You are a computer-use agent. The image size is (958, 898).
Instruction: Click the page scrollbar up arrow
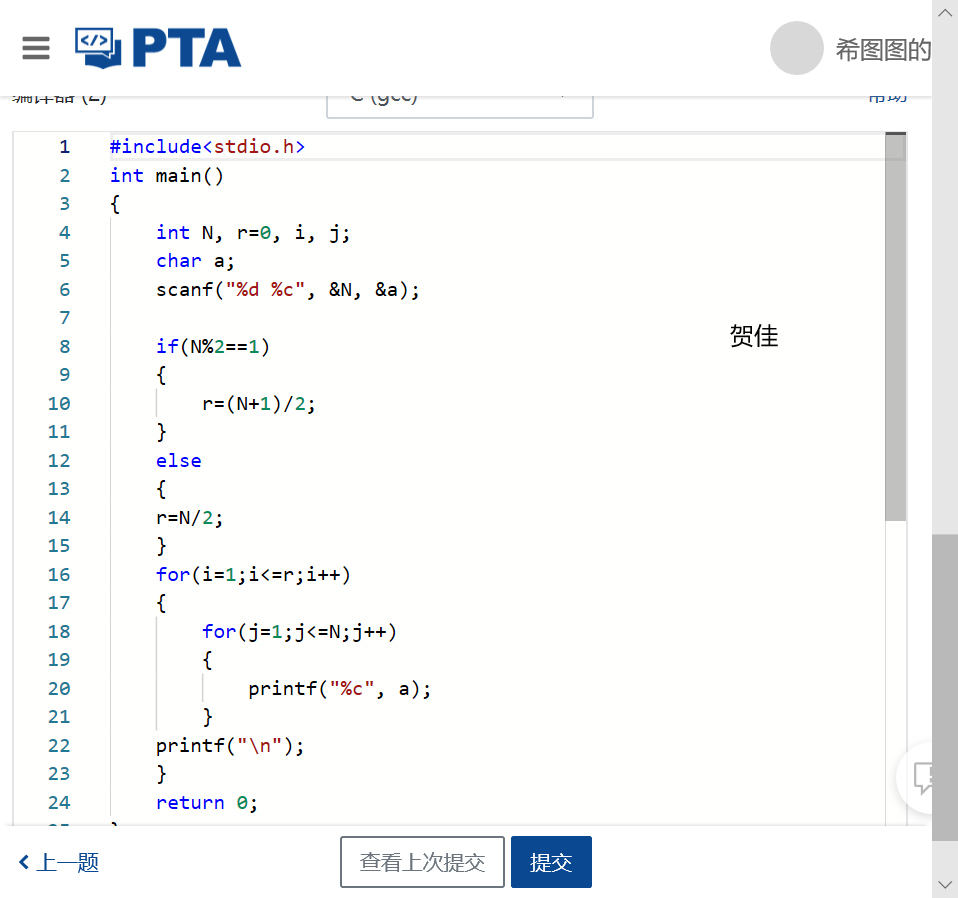pos(945,13)
